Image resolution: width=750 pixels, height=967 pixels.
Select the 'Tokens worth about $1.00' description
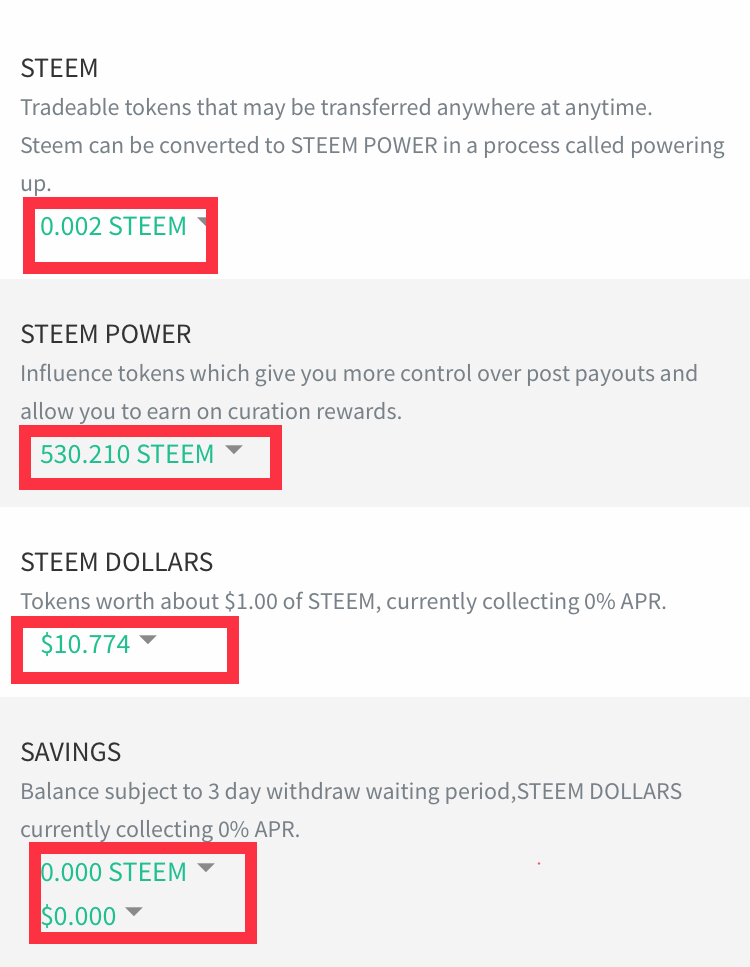pyautogui.click(x=344, y=601)
